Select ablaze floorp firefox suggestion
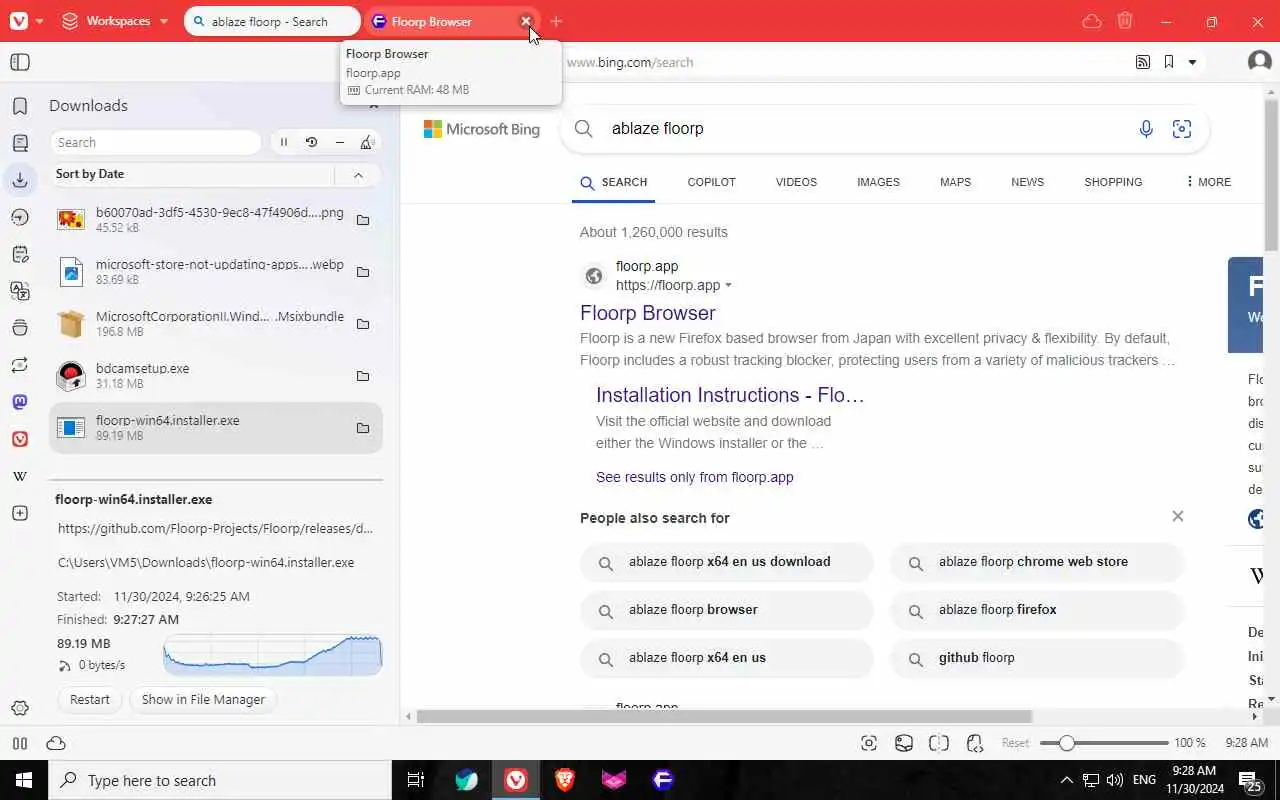This screenshot has height=800, width=1280. coord(1036,610)
